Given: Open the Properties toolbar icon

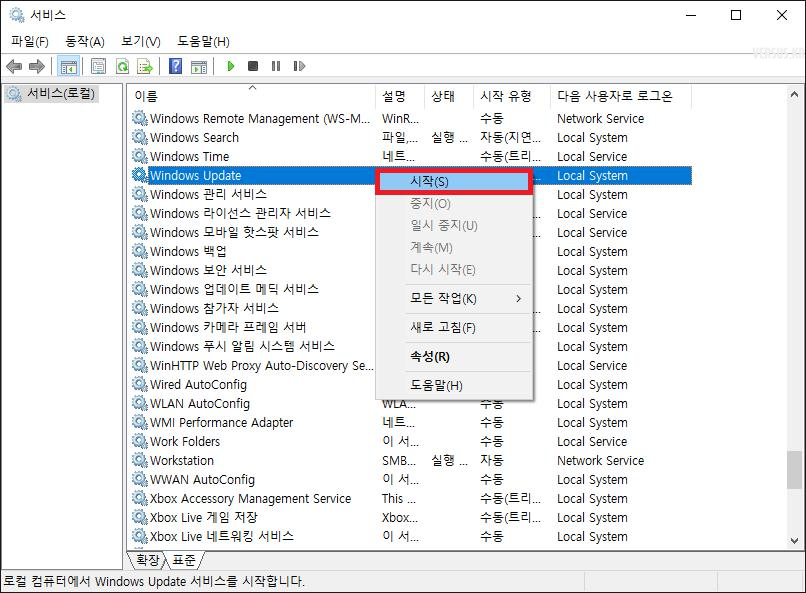Looking at the screenshot, I should coord(98,66).
